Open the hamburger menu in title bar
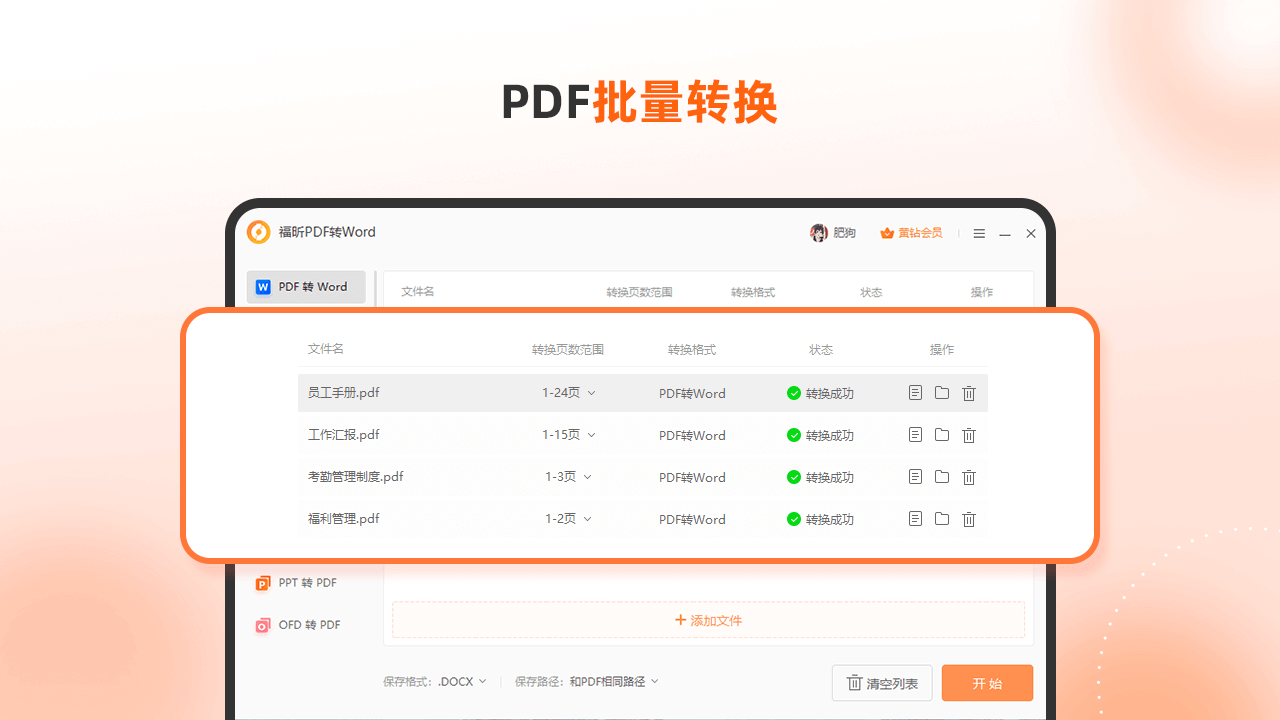The height and width of the screenshot is (720, 1280). [979, 234]
